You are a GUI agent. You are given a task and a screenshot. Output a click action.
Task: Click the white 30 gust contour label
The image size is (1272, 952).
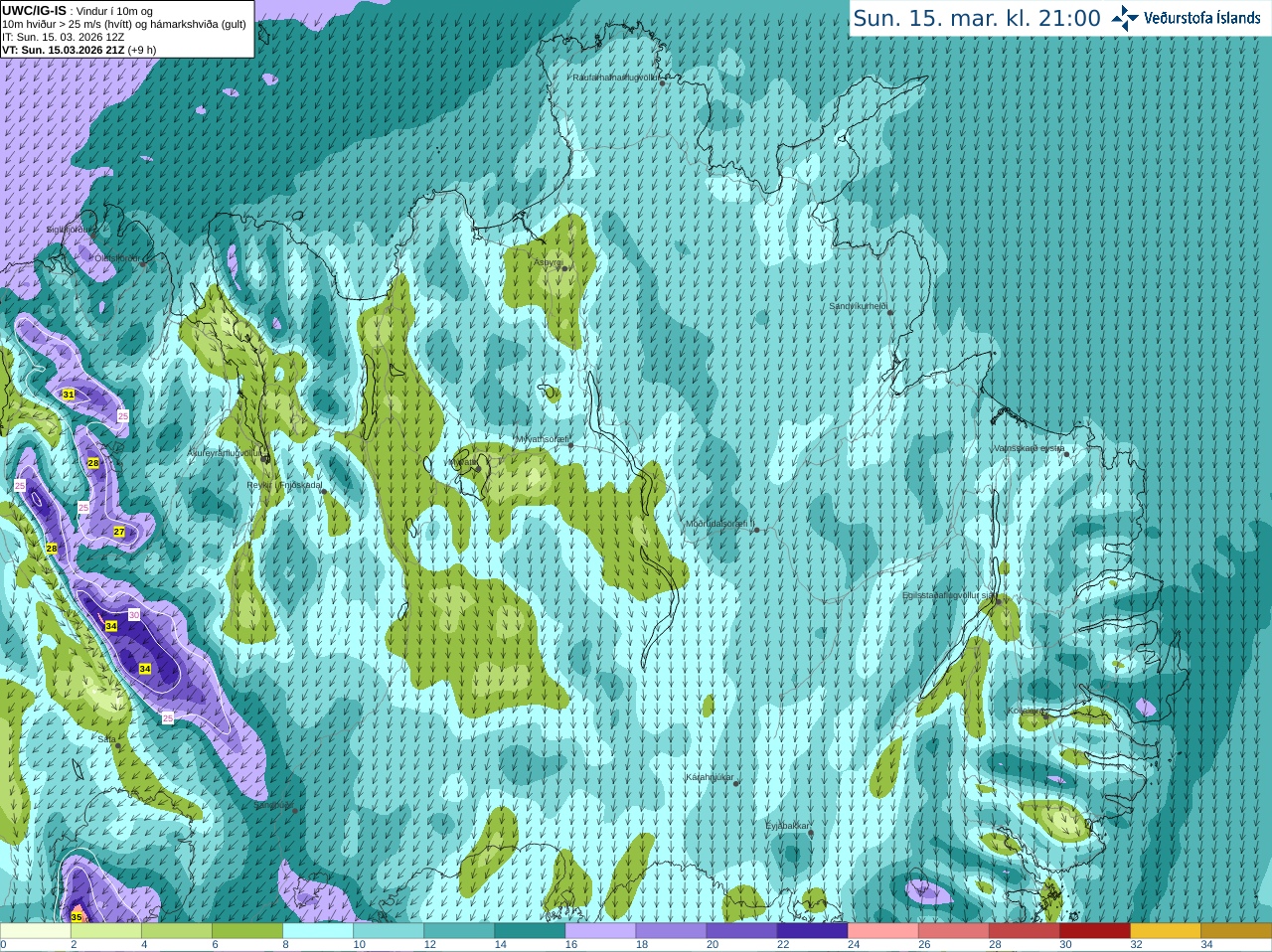(134, 615)
